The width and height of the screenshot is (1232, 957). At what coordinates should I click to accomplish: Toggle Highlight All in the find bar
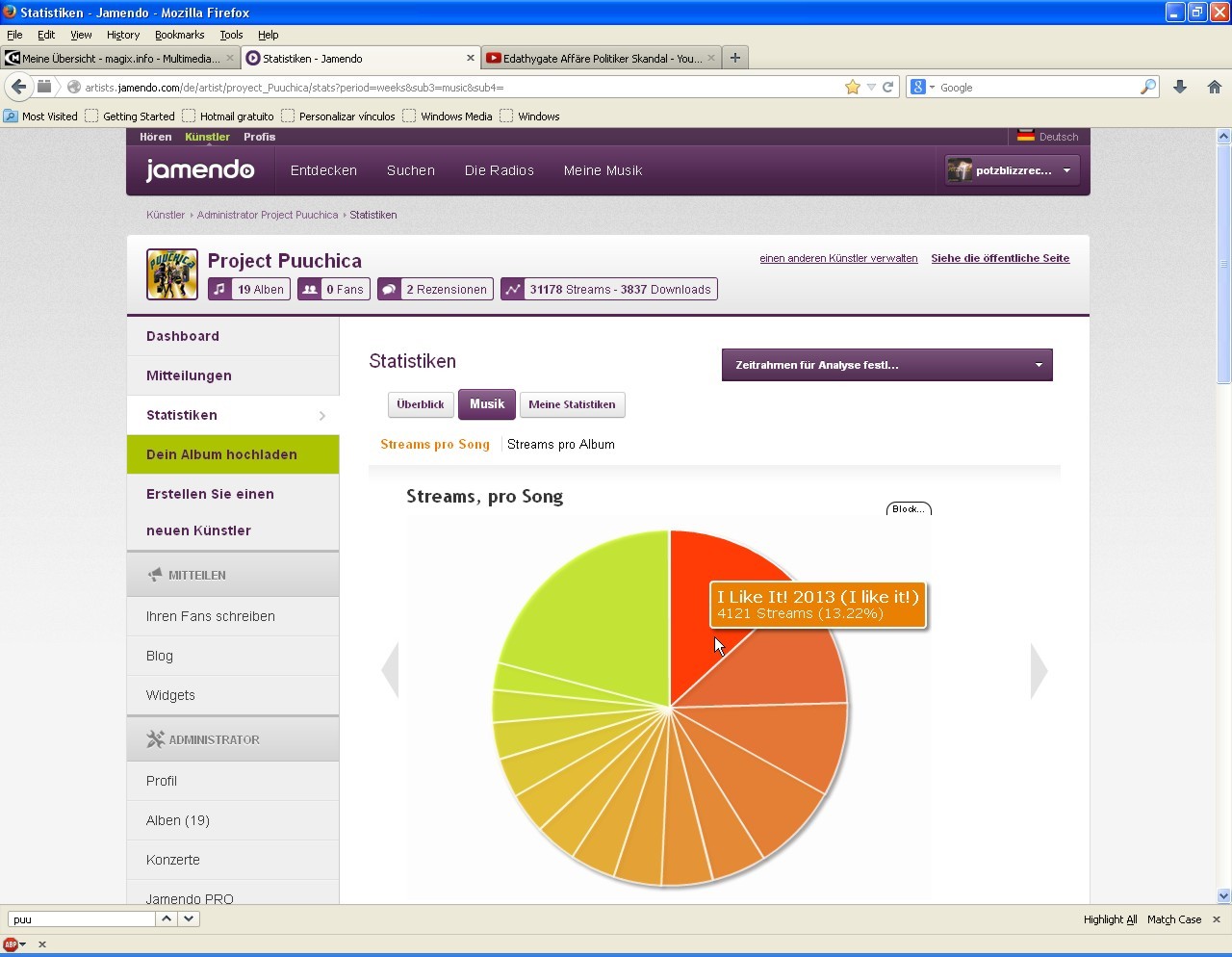tap(1109, 919)
